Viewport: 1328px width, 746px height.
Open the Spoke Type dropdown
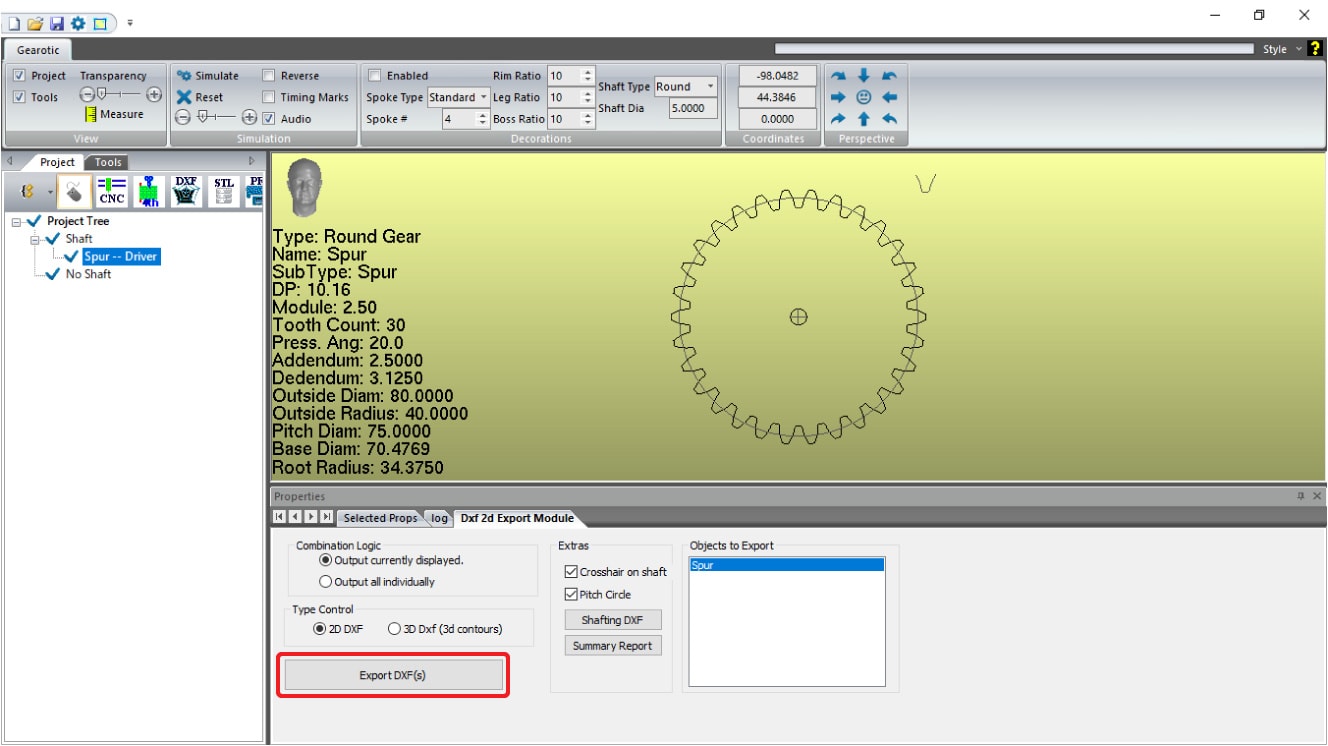484,97
